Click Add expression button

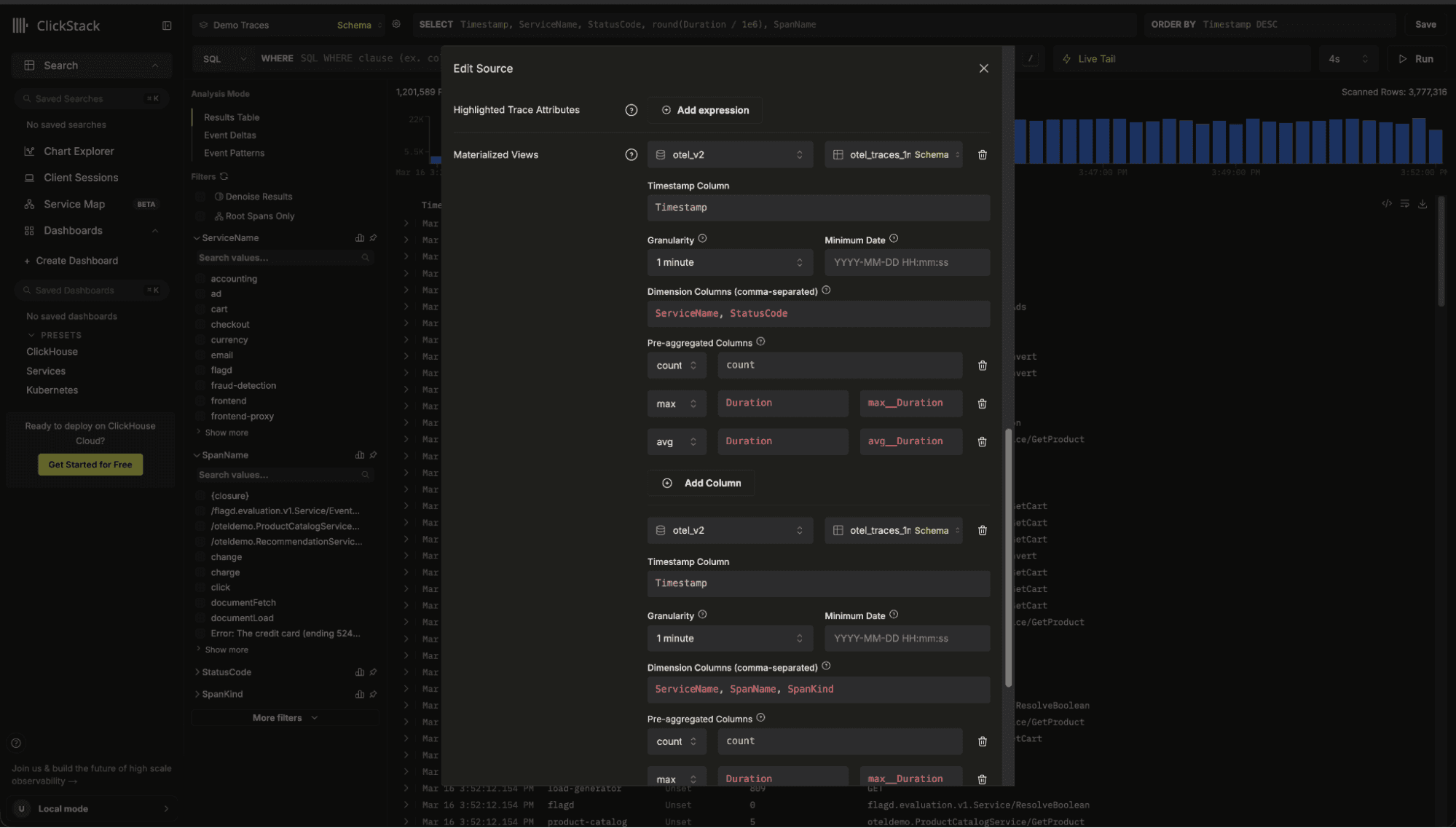pos(705,110)
